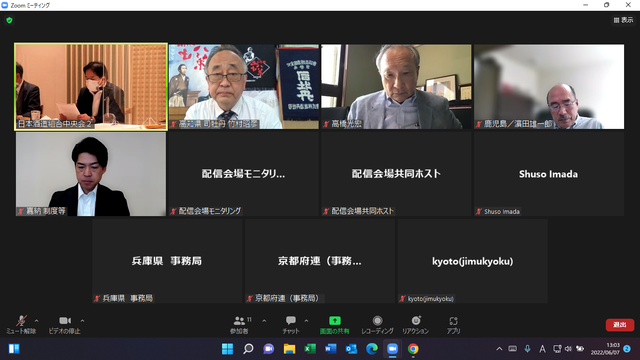Open Excel from the Windows taskbar
This screenshot has height=360, width=640.
(x=310, y=349)
